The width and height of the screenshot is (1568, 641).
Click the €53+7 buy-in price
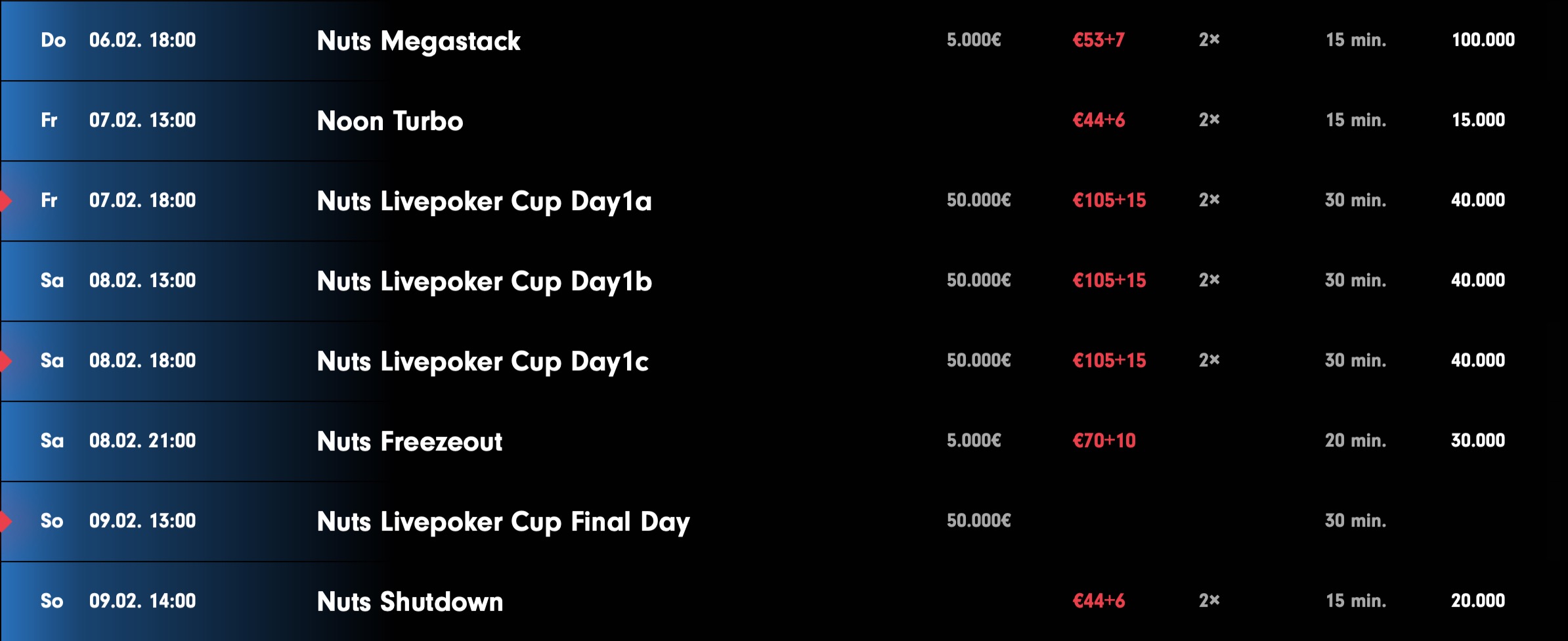click(x=1099, y=40)
